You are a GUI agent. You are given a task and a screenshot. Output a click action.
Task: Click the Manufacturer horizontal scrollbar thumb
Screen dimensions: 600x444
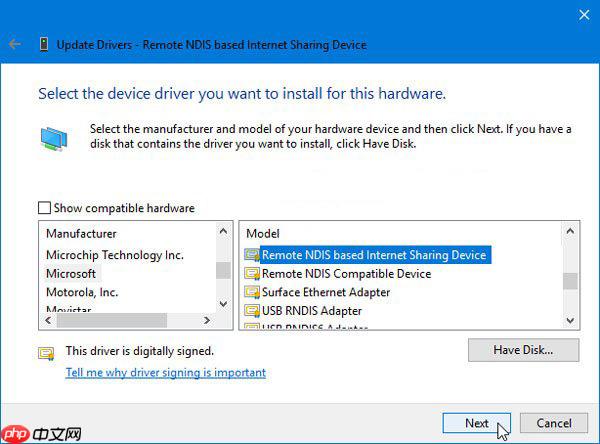(x=112, y=320)
